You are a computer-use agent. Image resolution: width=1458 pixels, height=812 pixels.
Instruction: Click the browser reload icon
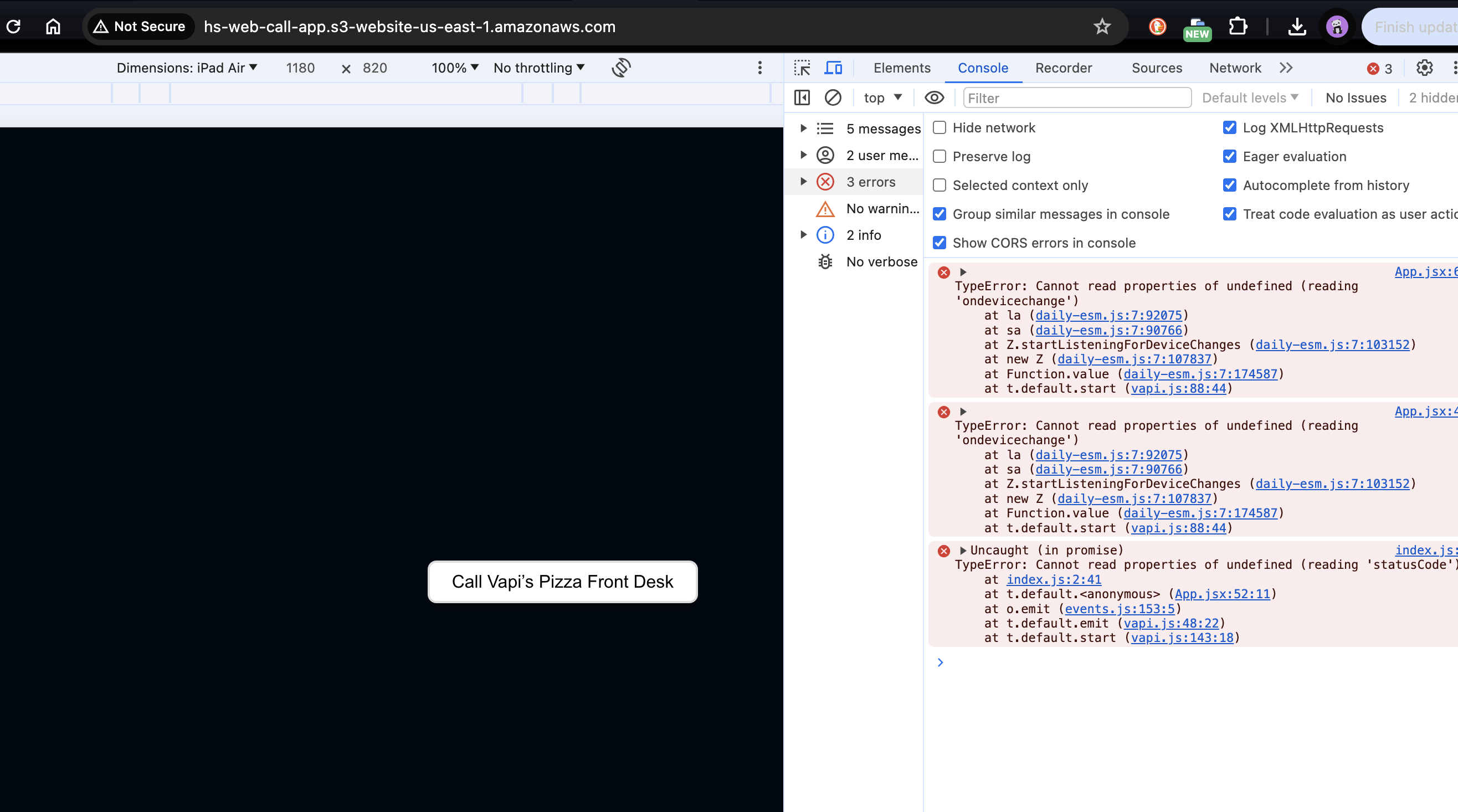(x=14, y=27)
